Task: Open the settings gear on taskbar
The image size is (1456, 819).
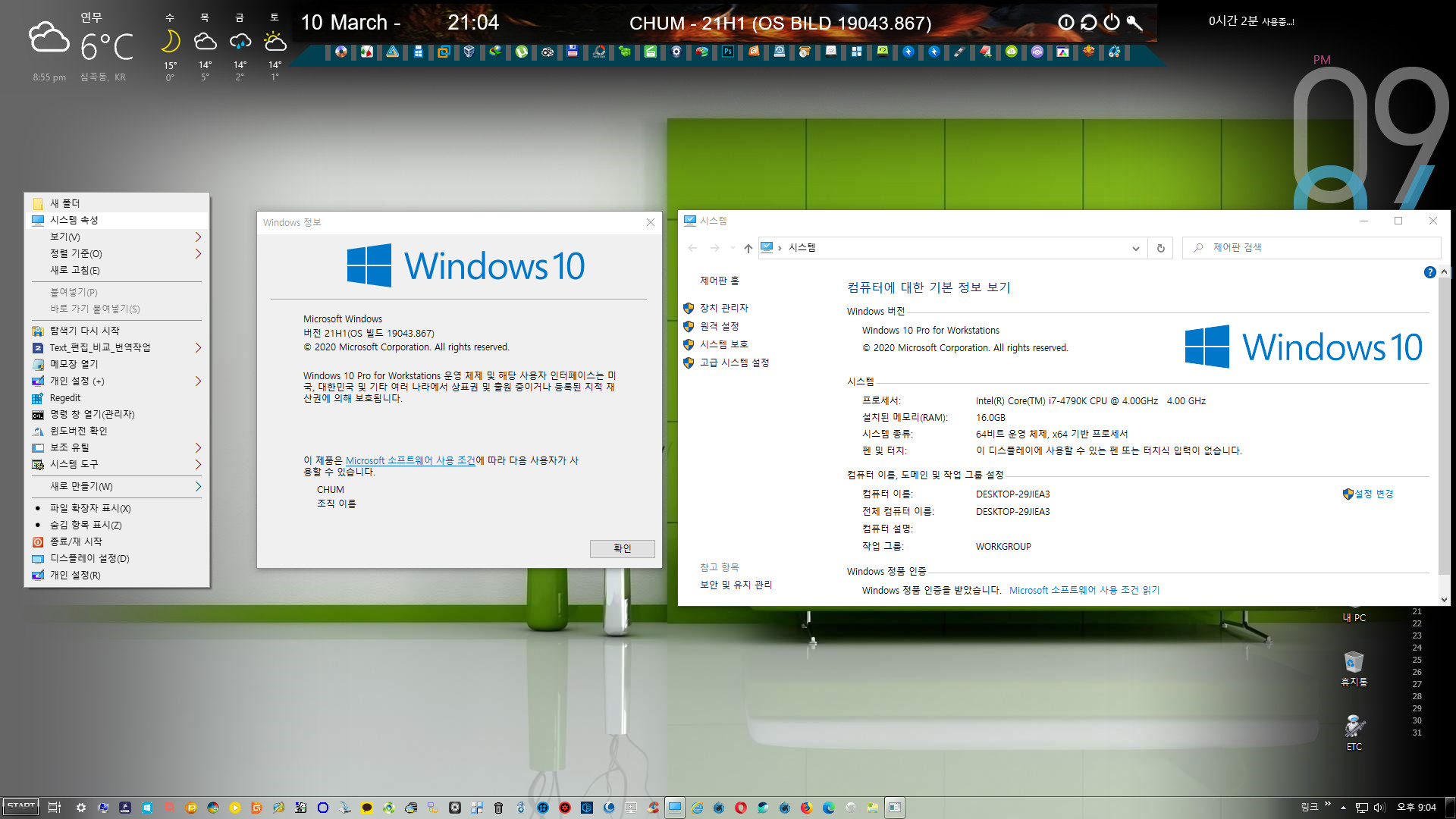Action: click(81, 808)
